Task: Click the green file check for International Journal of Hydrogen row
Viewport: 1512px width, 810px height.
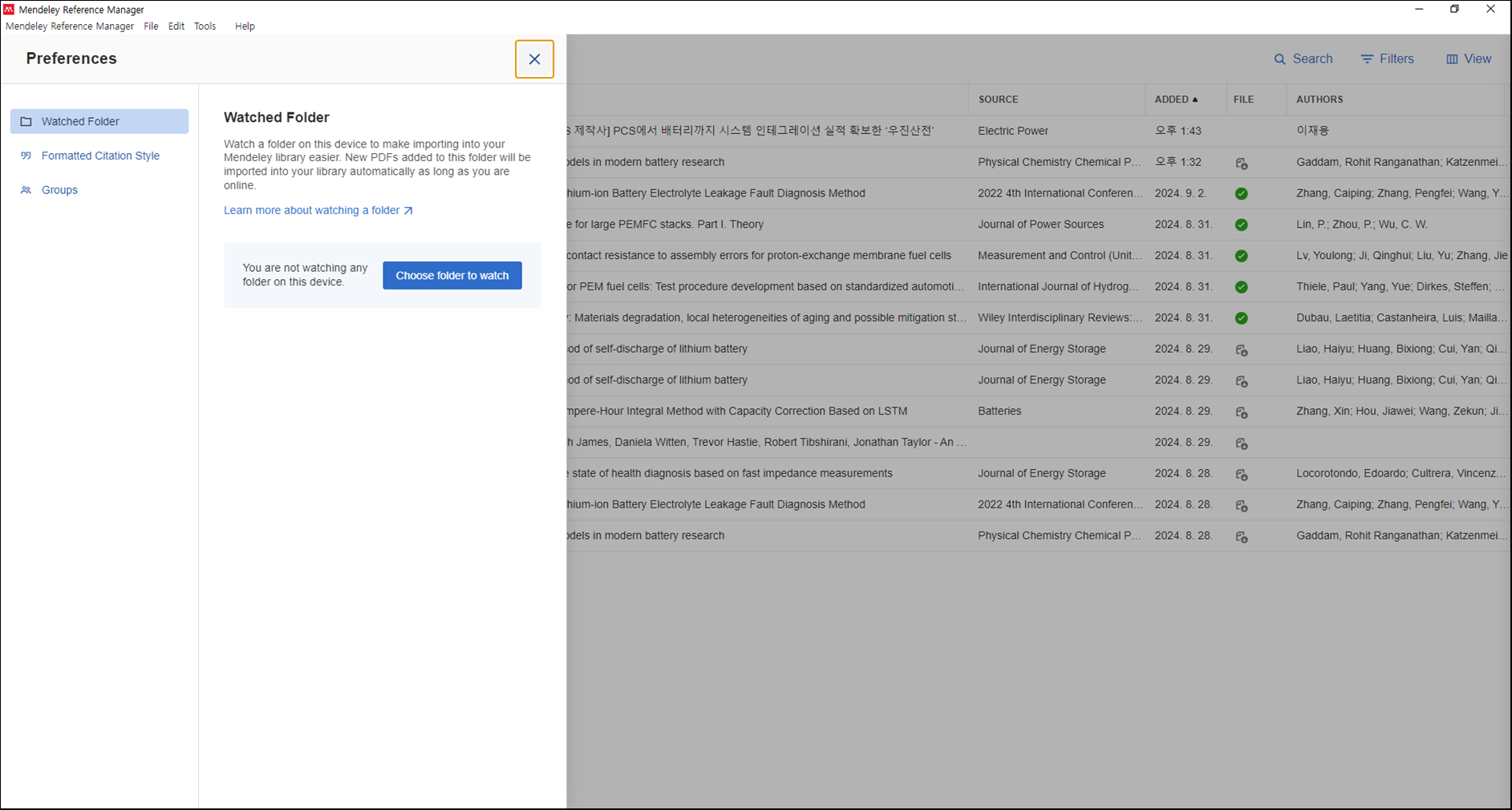Action: (x=1242, y=287)
